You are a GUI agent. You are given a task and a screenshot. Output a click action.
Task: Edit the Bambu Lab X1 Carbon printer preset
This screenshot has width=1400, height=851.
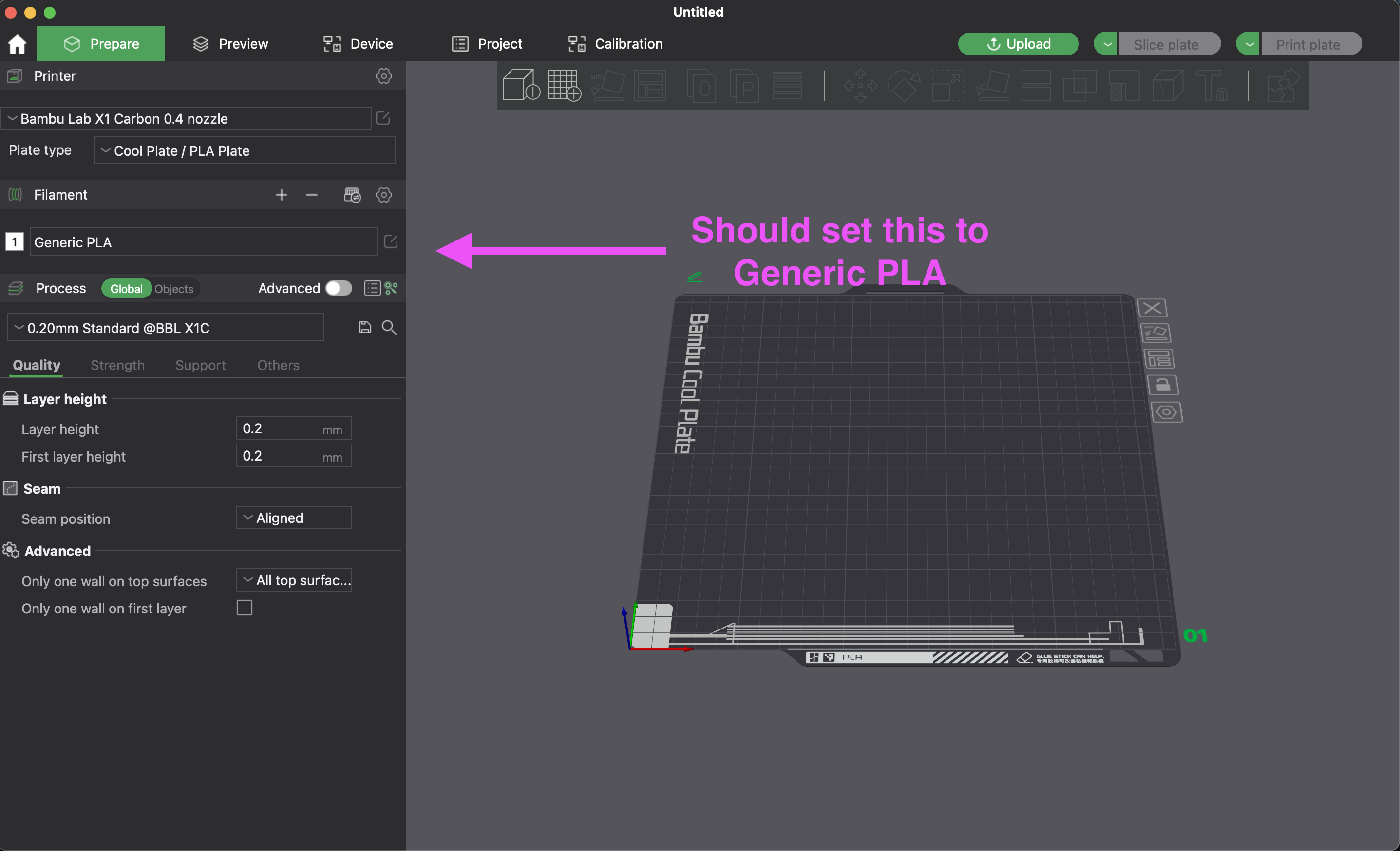[383, 118]
